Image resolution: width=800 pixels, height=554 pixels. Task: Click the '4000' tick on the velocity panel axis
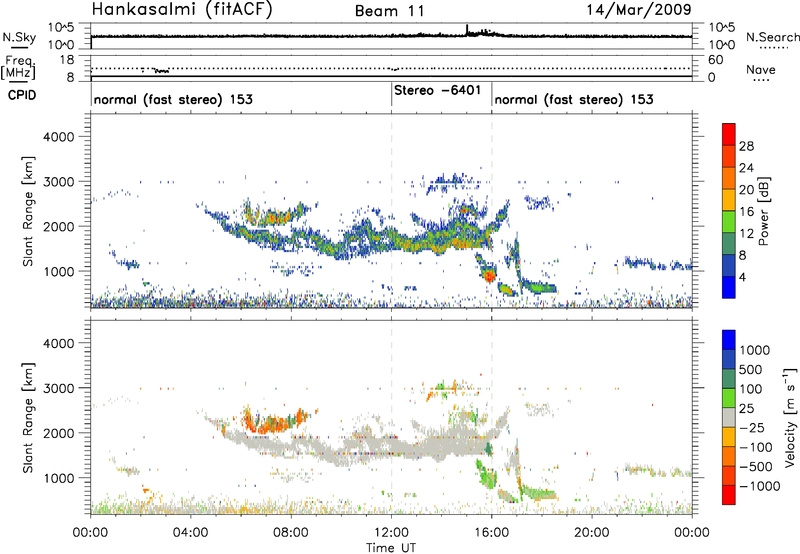58,343
